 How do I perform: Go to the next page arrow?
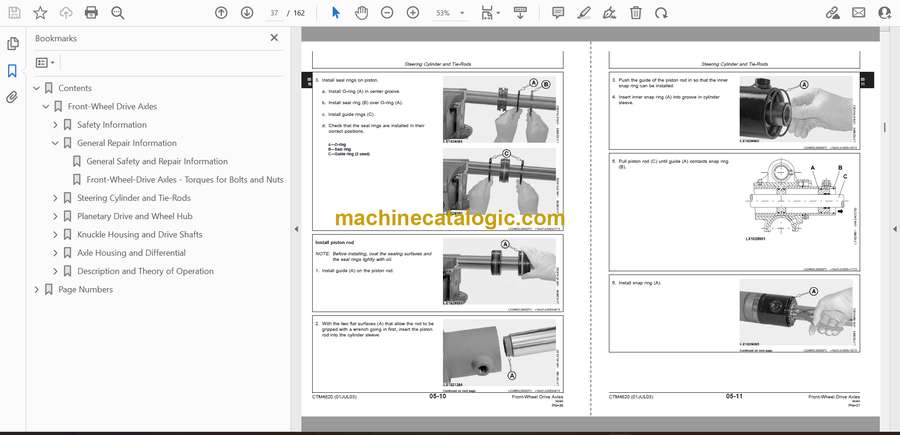[x=247, y=13]
